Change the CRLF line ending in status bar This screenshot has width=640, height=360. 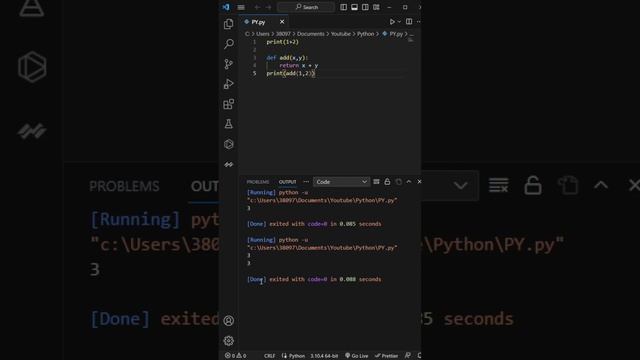pos(269,356)
